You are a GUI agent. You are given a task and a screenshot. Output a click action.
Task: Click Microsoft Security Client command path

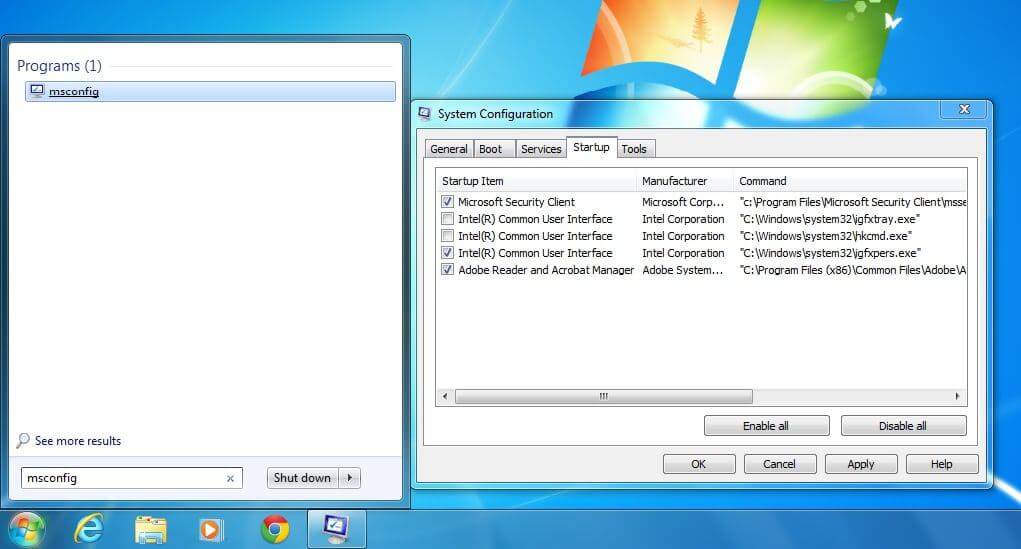click(852, 202)
